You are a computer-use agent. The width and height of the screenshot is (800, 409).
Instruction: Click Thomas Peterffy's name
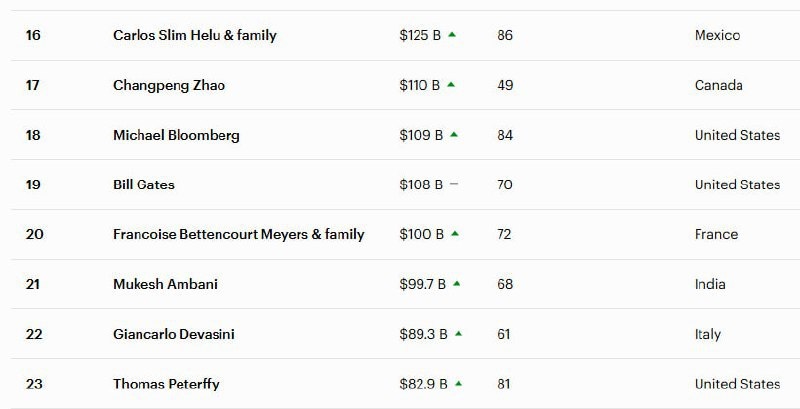coord(166,384)
